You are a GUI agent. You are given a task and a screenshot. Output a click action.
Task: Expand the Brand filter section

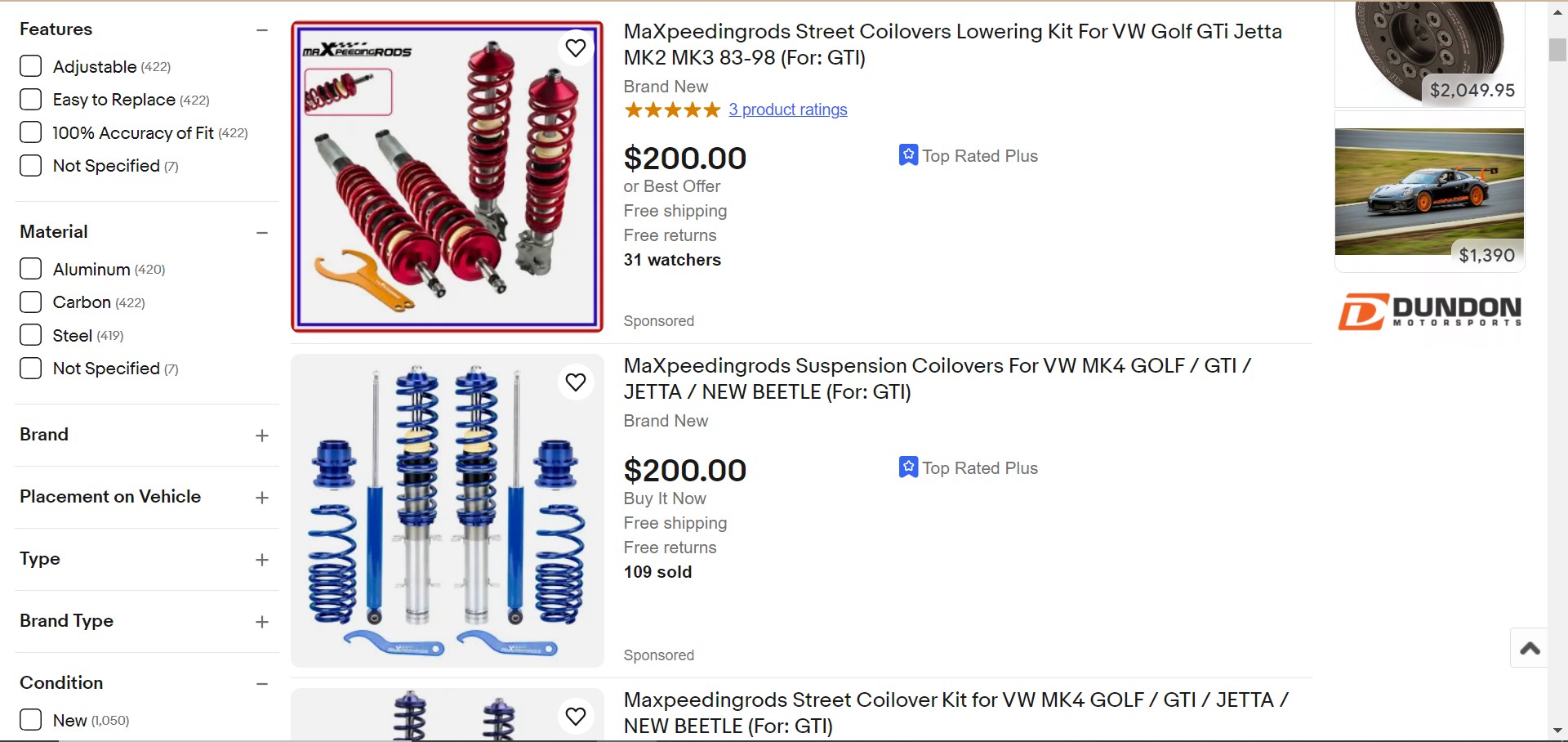[x=261, y=436]
